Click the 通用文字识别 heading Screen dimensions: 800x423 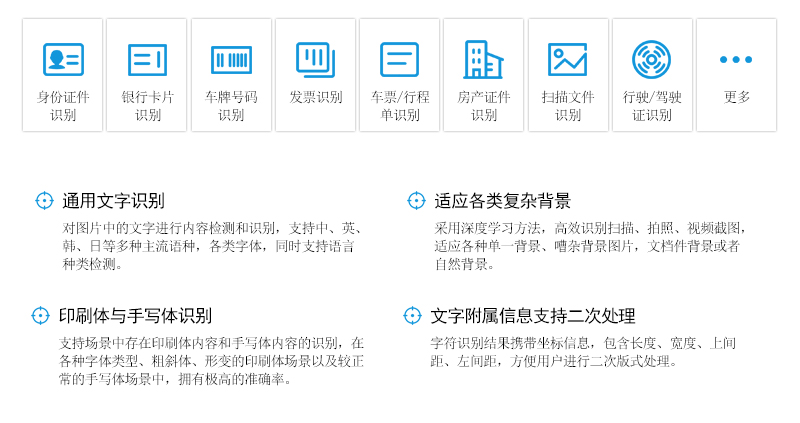click(113, 201)
